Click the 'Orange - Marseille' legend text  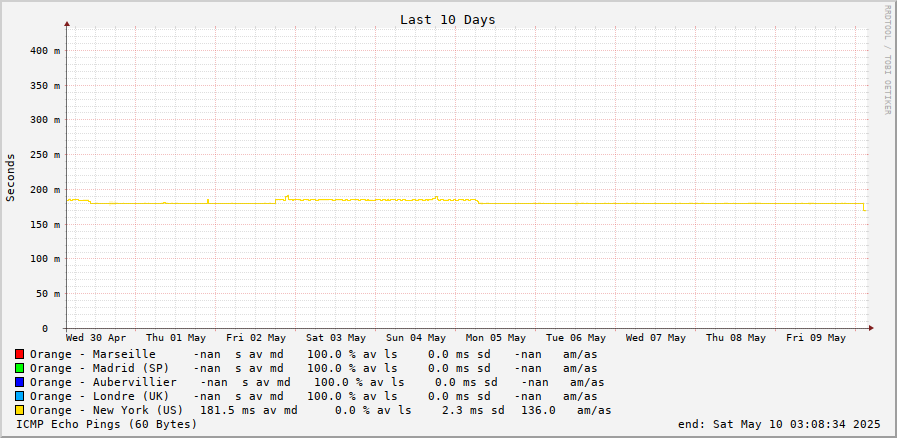click(93, 354)
